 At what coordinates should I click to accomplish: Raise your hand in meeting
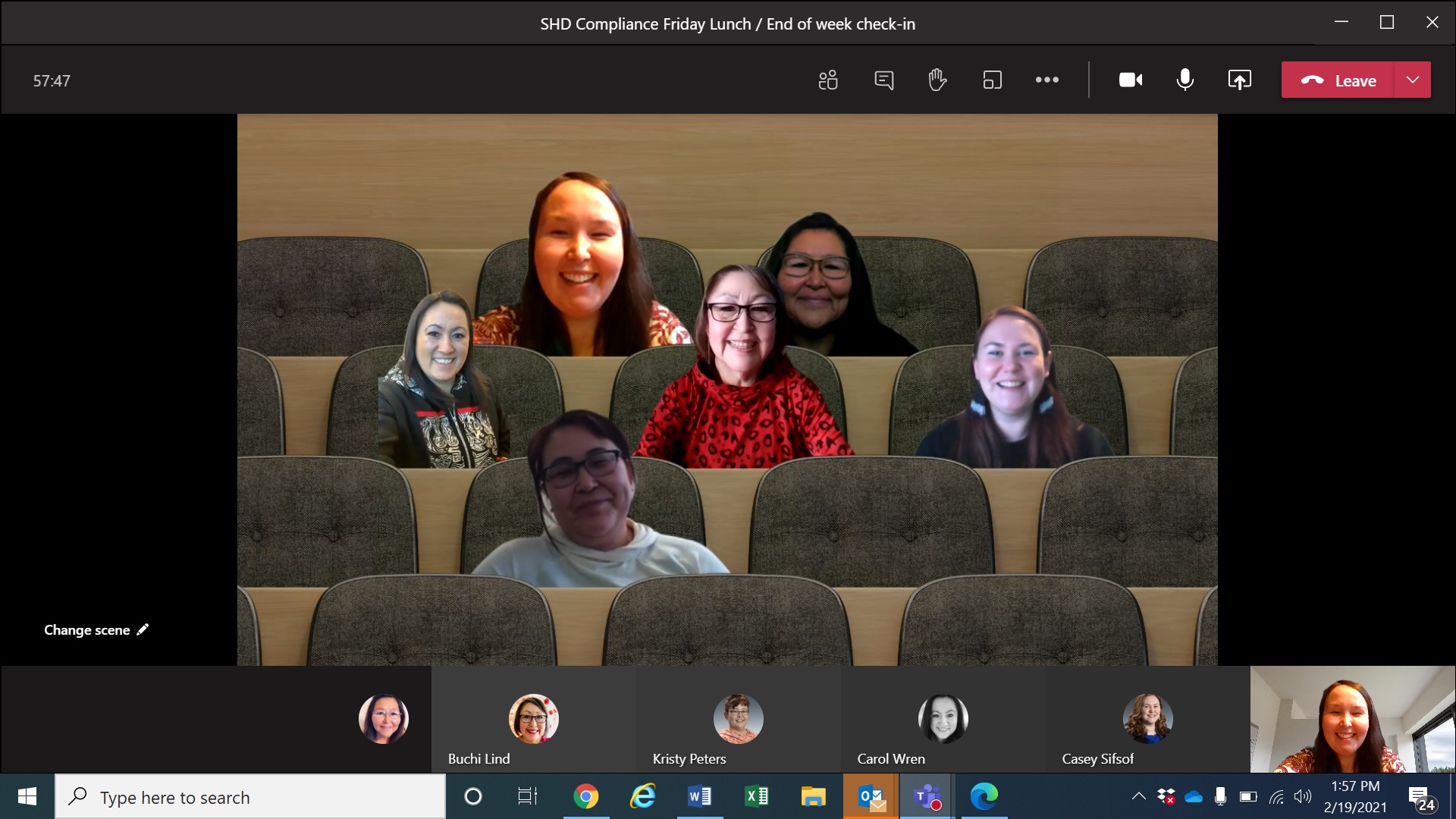[937, 80]
